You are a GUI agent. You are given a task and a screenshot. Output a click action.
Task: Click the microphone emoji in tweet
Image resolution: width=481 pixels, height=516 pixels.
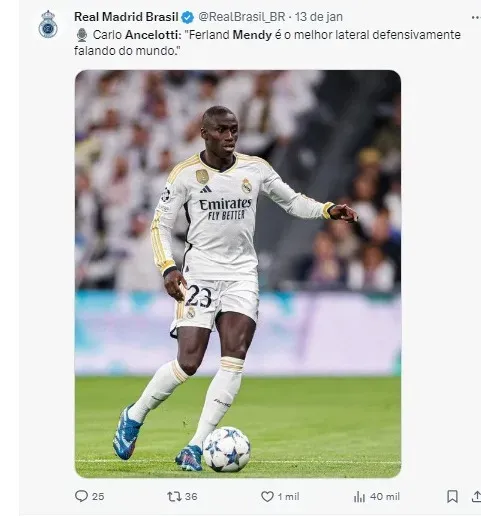coord(82,35)
